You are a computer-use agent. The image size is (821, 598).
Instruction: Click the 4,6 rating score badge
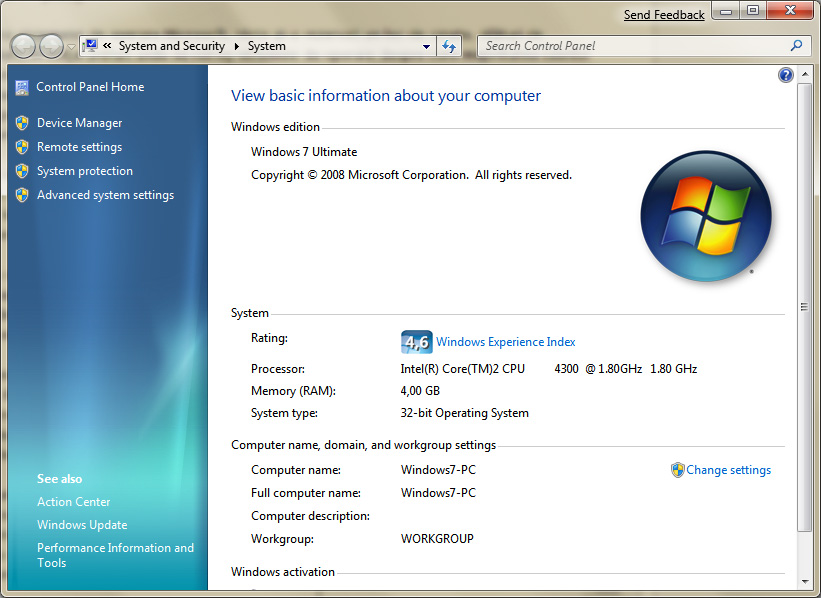coord(417,342)
